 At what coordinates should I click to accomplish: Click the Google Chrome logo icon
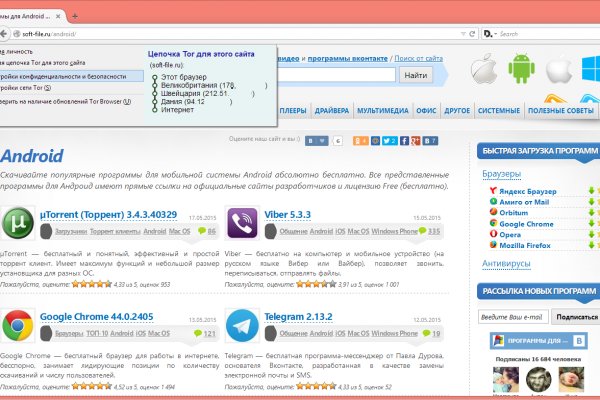click(x=17, y=325)
